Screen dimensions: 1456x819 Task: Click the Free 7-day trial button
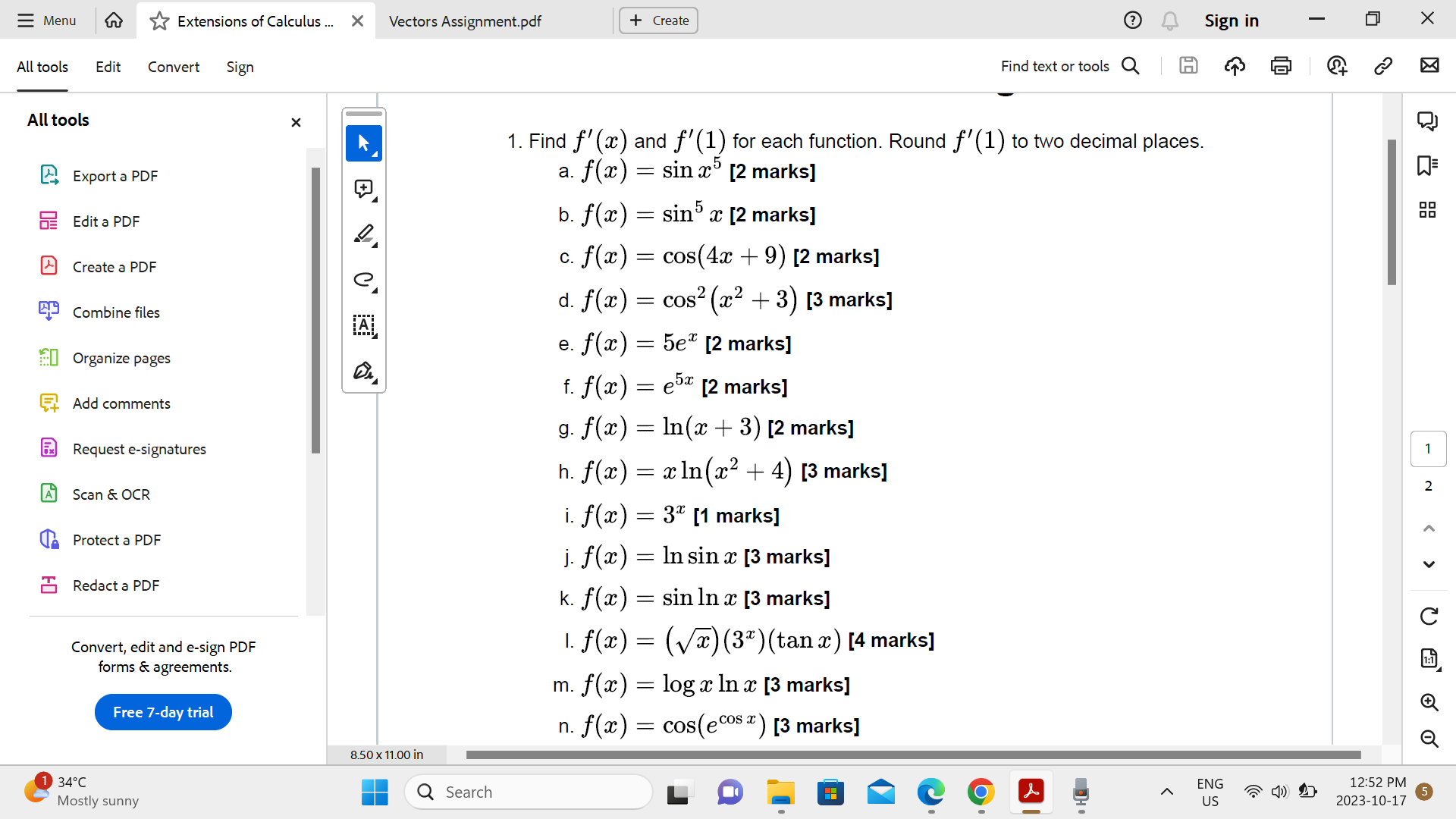pyautogui.click(x=163, y=712)
